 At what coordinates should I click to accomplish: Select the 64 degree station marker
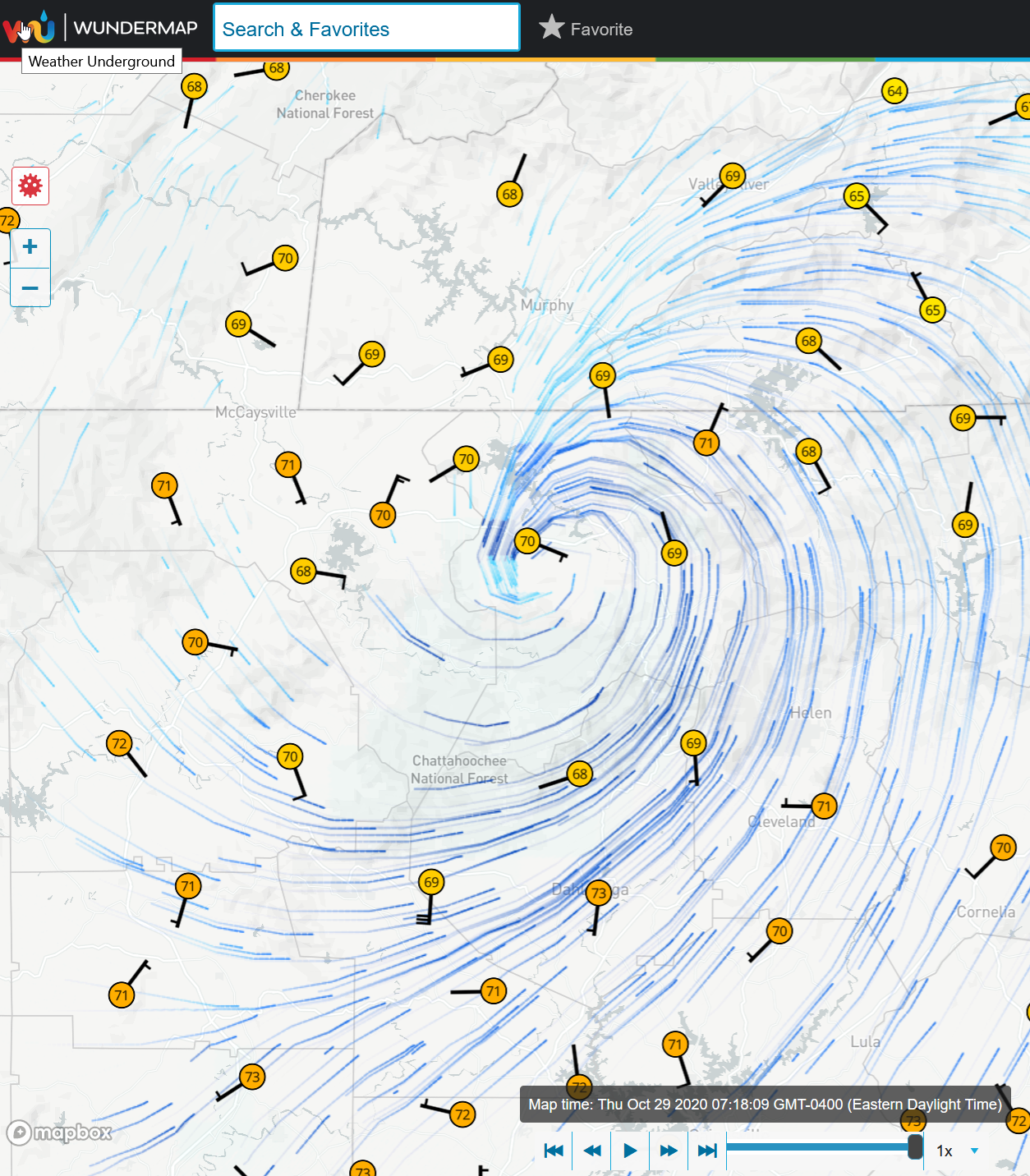click(x=894, y=91)
